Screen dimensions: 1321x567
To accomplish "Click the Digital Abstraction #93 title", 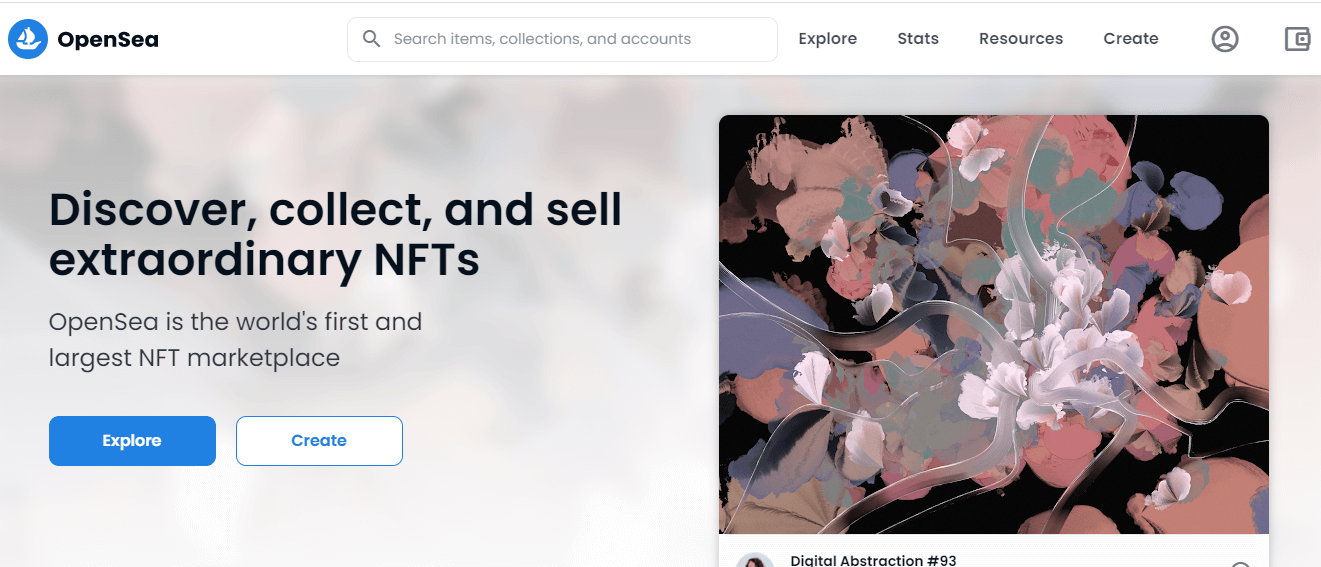I will pyautogui.click(x=873, y=560).
